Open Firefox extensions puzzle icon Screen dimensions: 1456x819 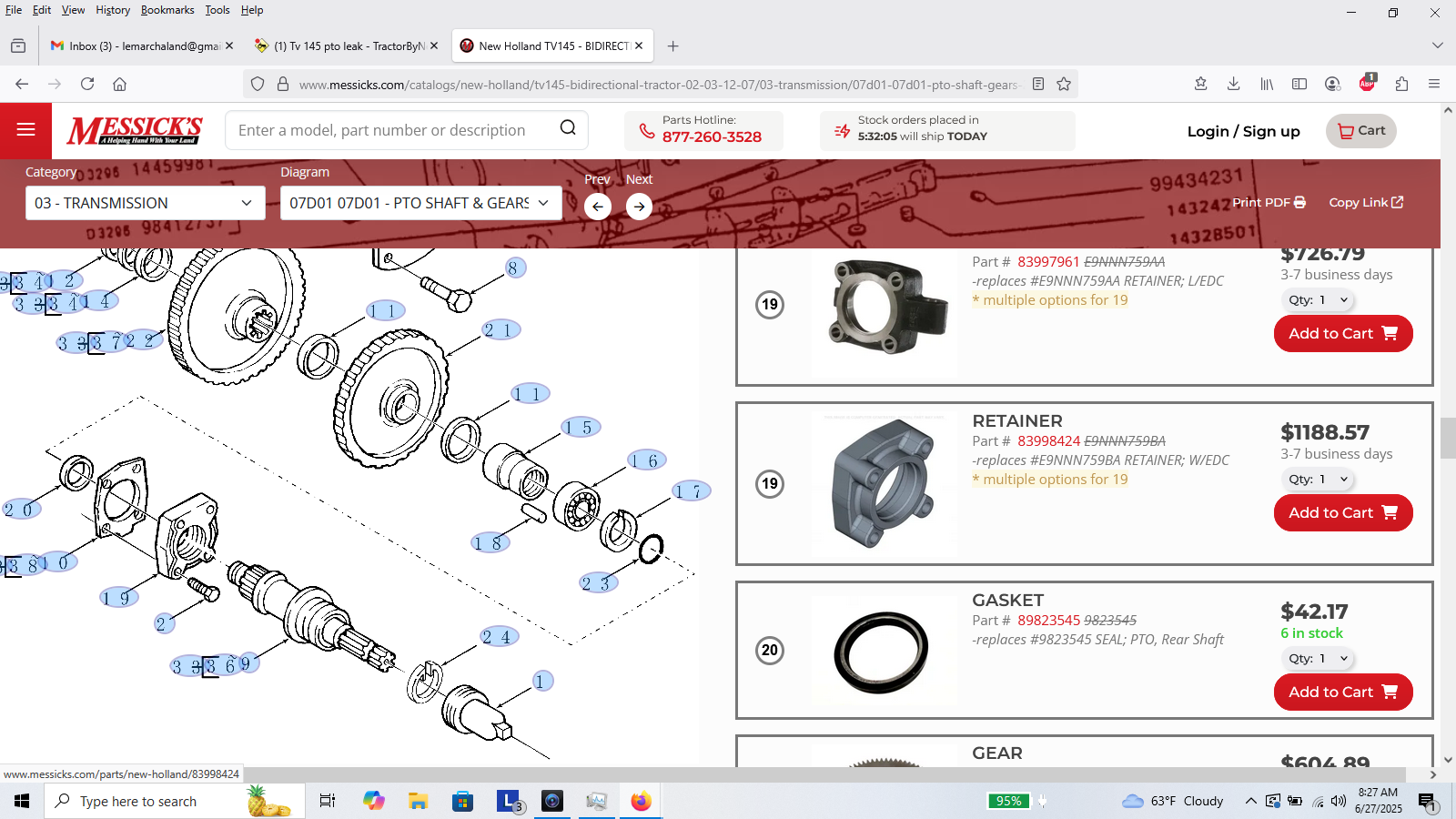click(1401, 84)
